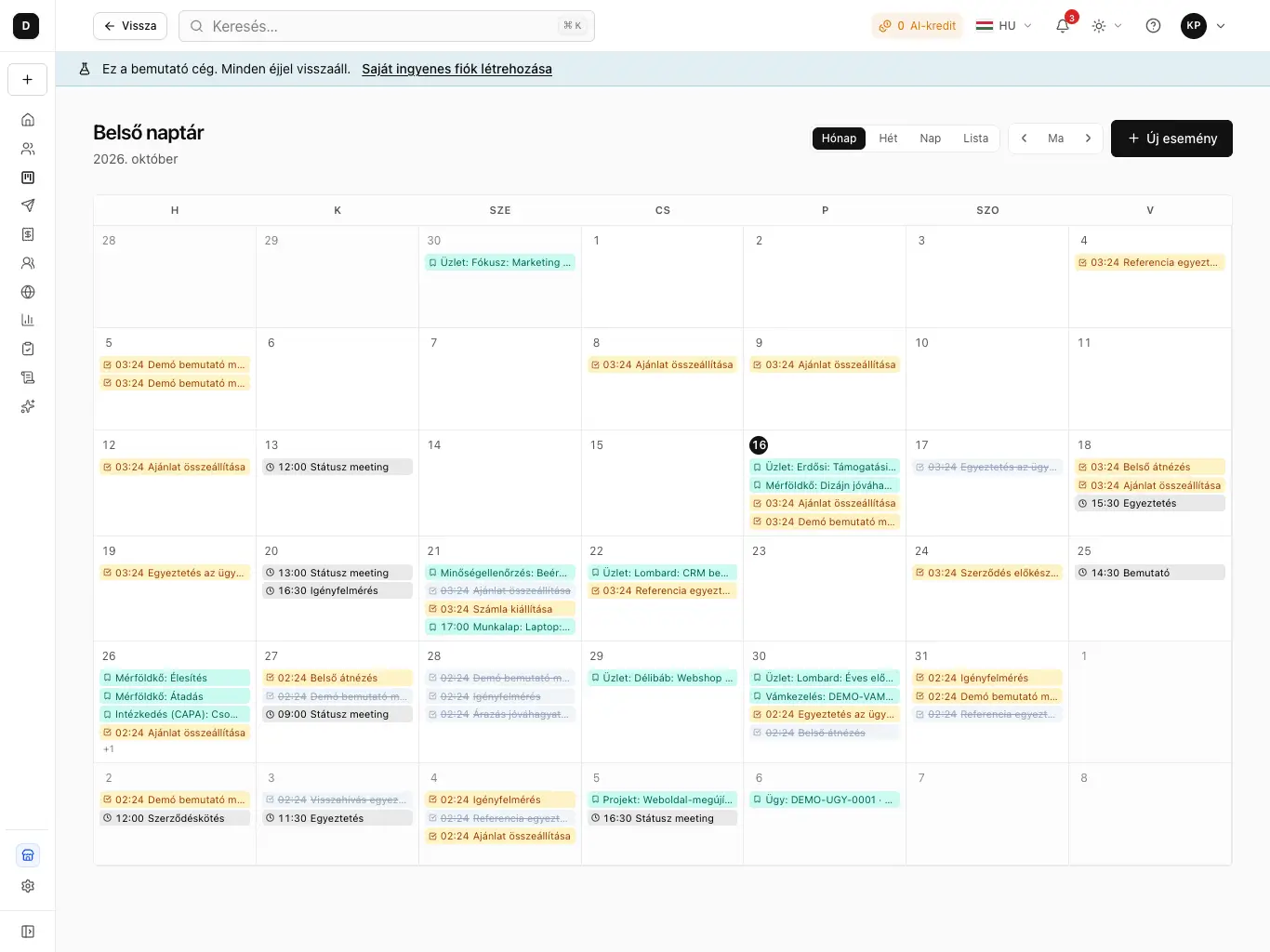Click the Vissza back button

coord(130,26)
